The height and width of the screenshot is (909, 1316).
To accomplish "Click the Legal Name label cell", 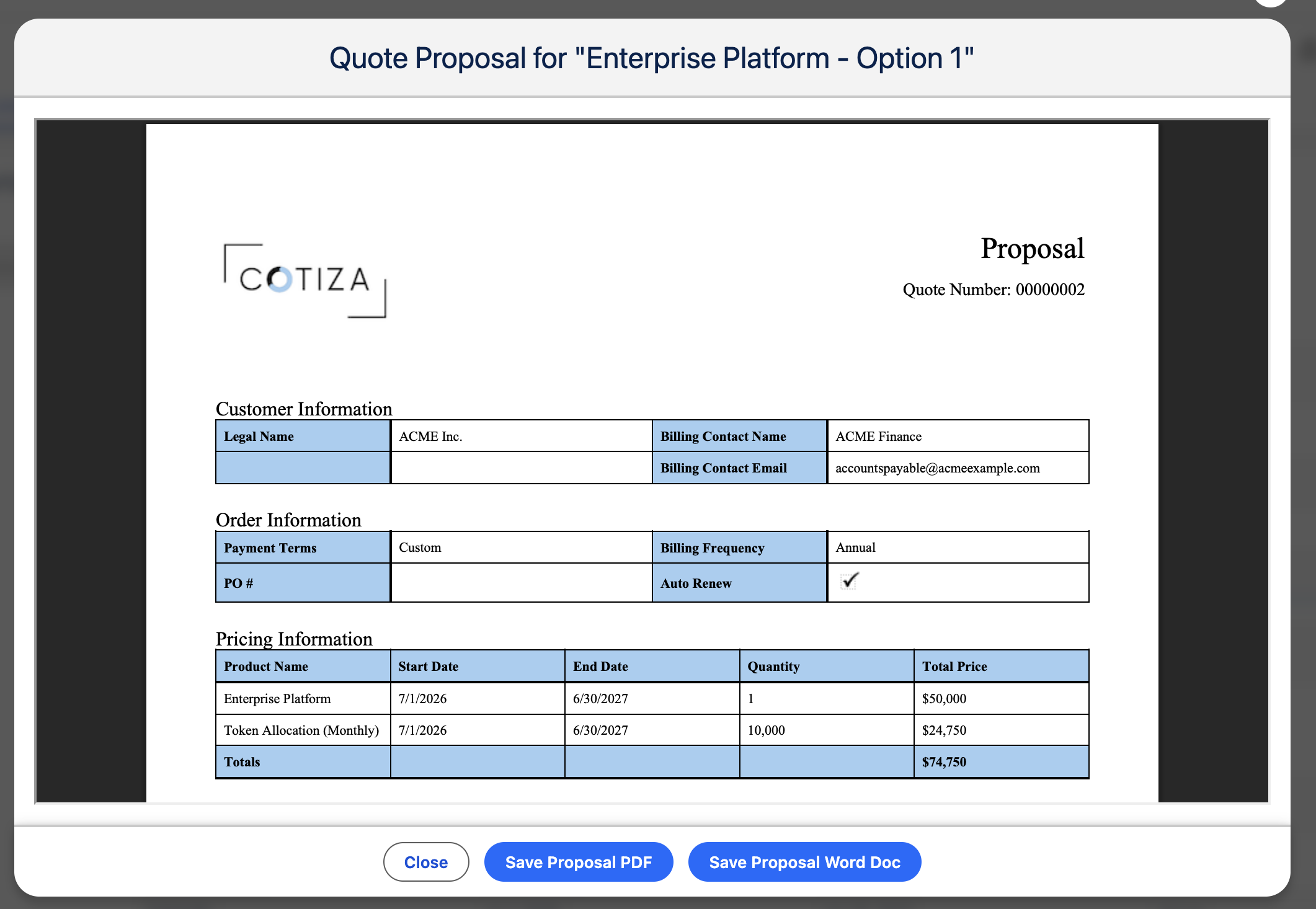I will 303,436.
